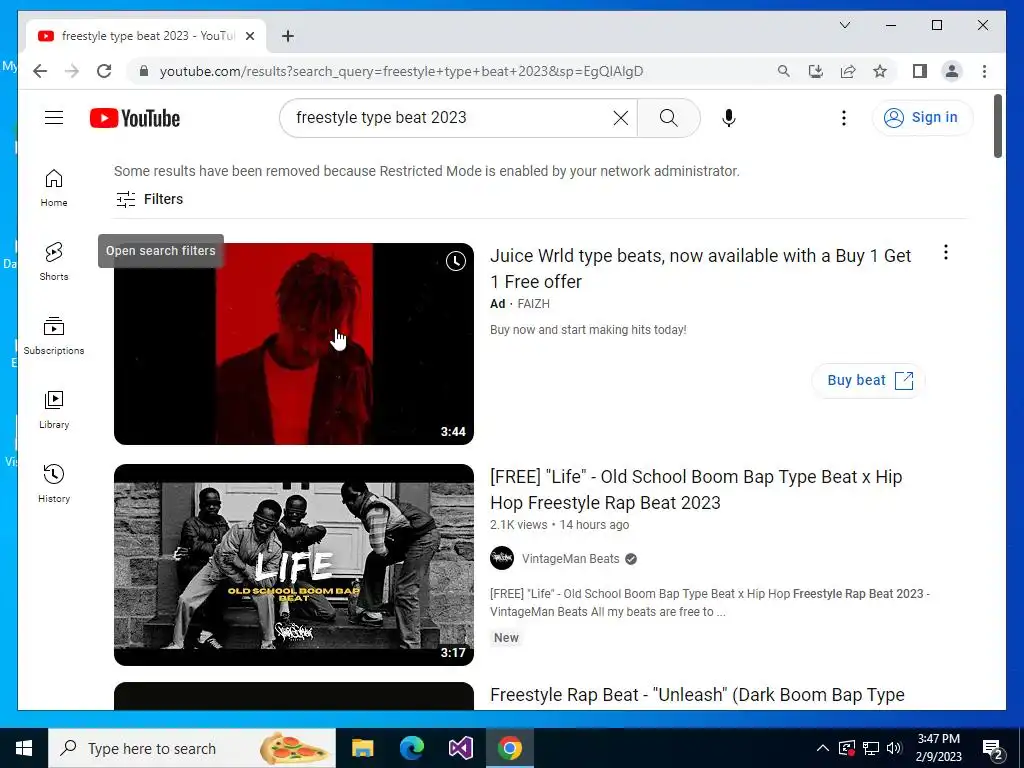Bookmark this page with the star

[880, 71]
